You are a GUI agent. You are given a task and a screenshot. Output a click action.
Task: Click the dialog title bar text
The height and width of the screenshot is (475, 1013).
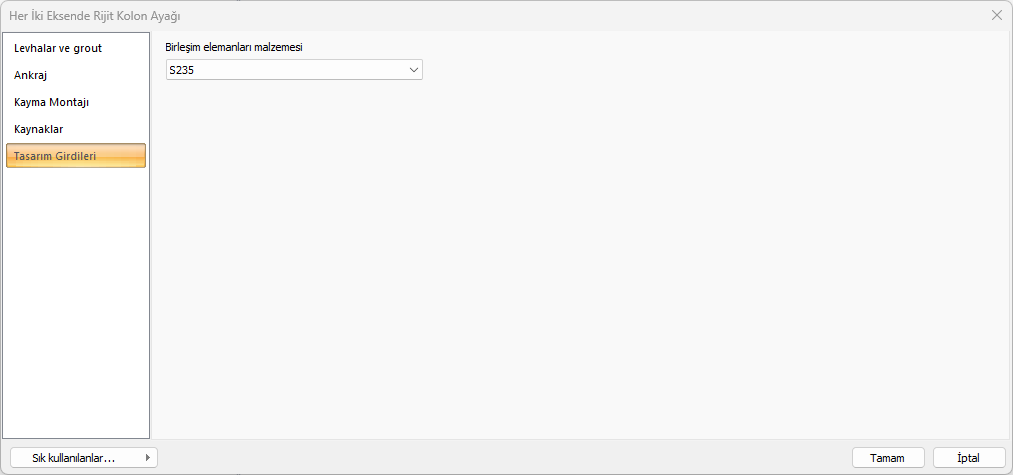(95, 15)
